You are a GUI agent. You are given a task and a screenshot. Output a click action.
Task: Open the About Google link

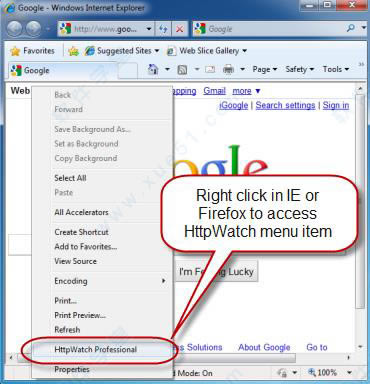(264, 347)
